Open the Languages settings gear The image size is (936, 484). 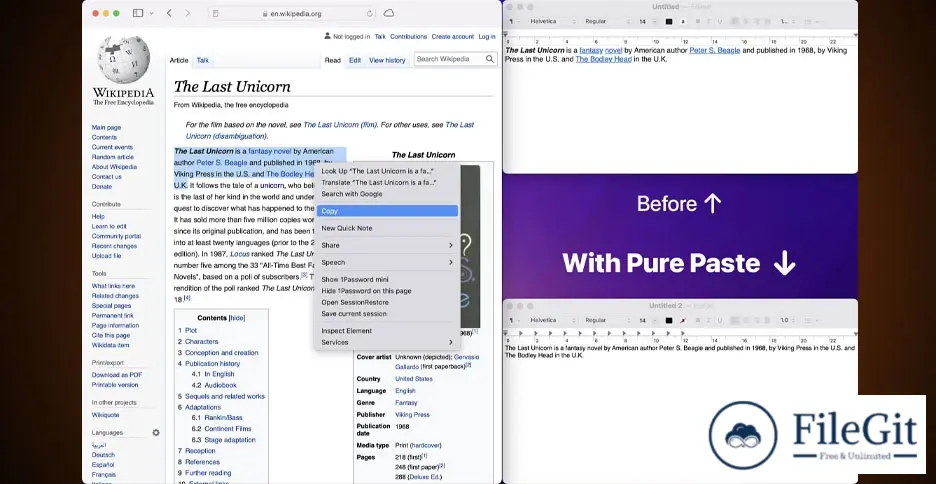coord(156,433)
